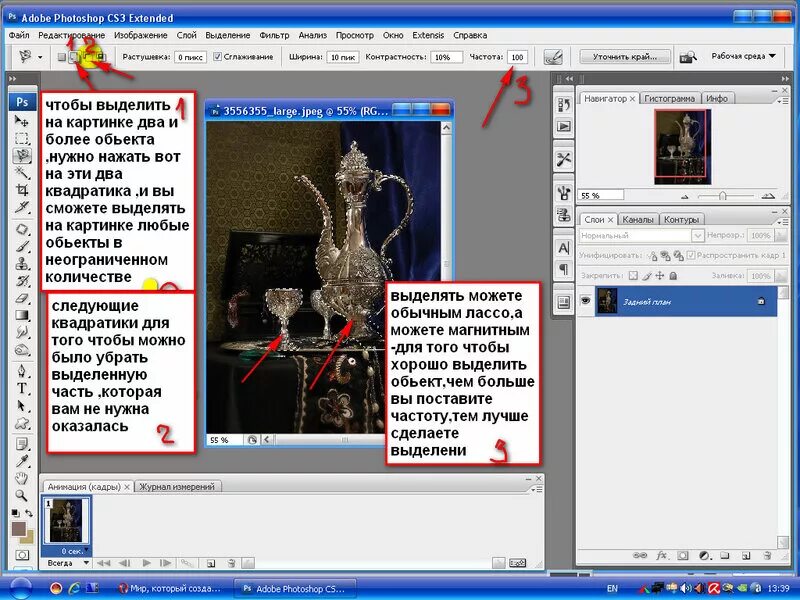Swap foreground and background colors
The image size is (800, 600).
point(29,513)
